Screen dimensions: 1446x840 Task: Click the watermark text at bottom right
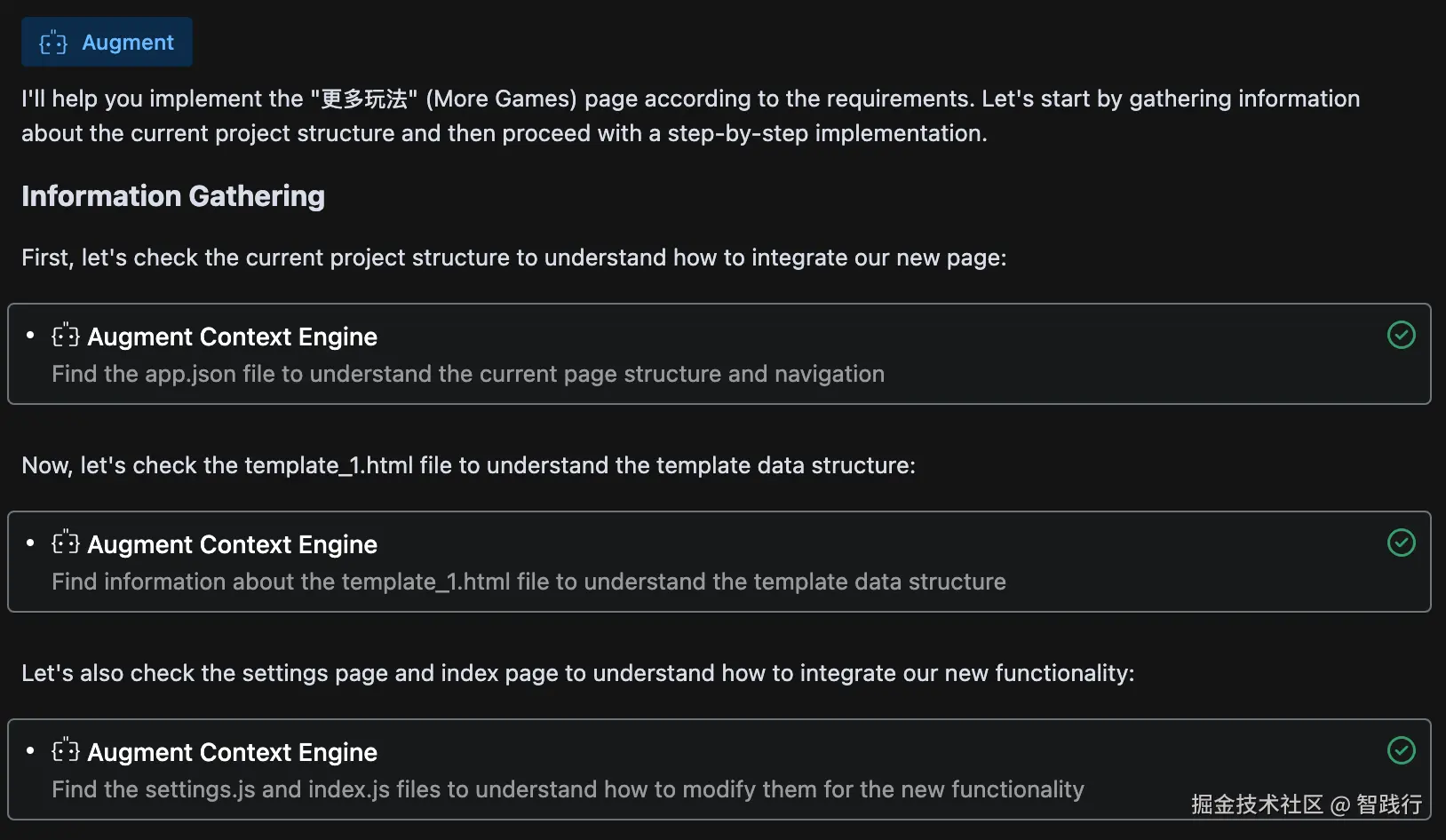pos(1306,804)
